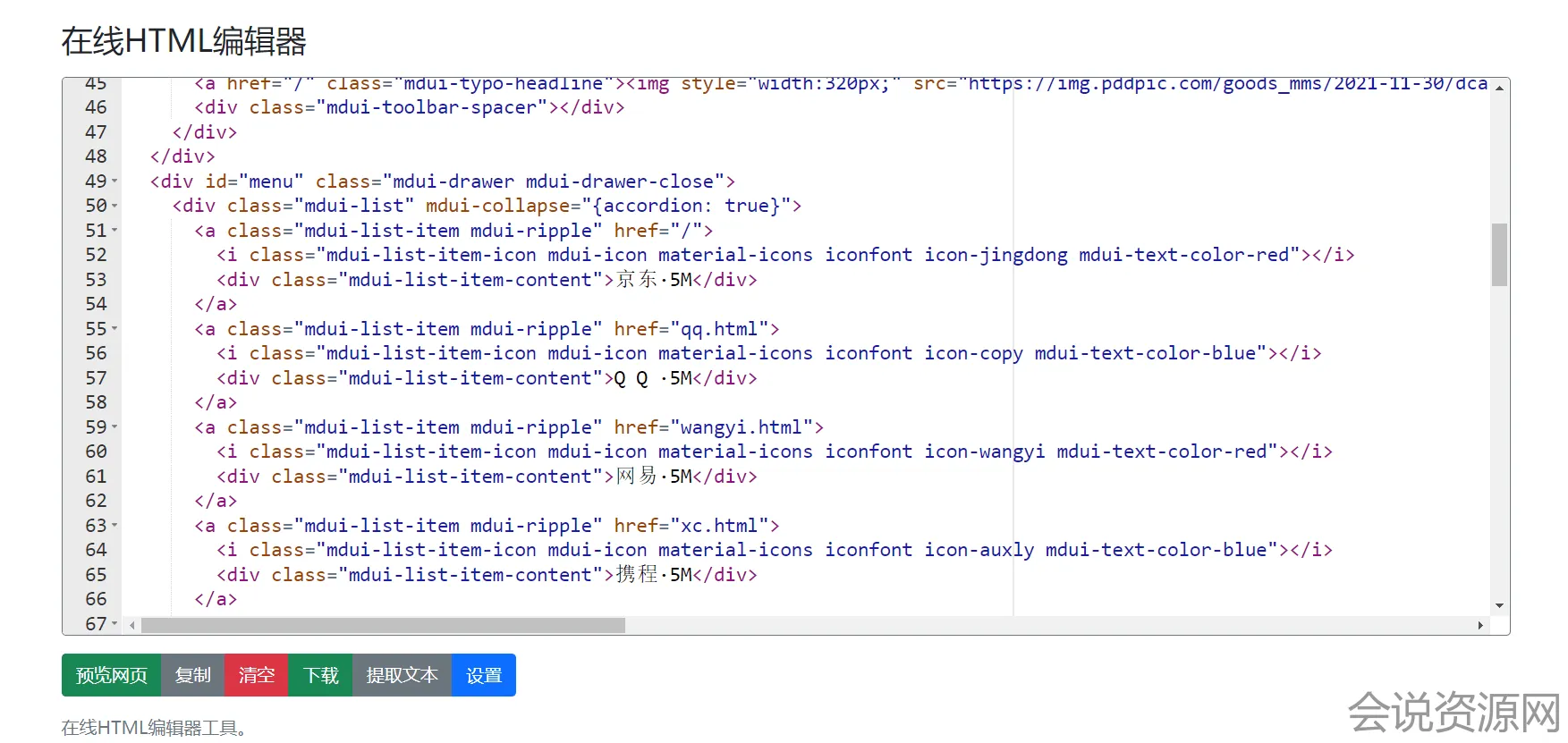Viewport: 1568px width, 743px height.
Task: Click the horizontal scrollbar right arrow
Action: [1480, 626]
